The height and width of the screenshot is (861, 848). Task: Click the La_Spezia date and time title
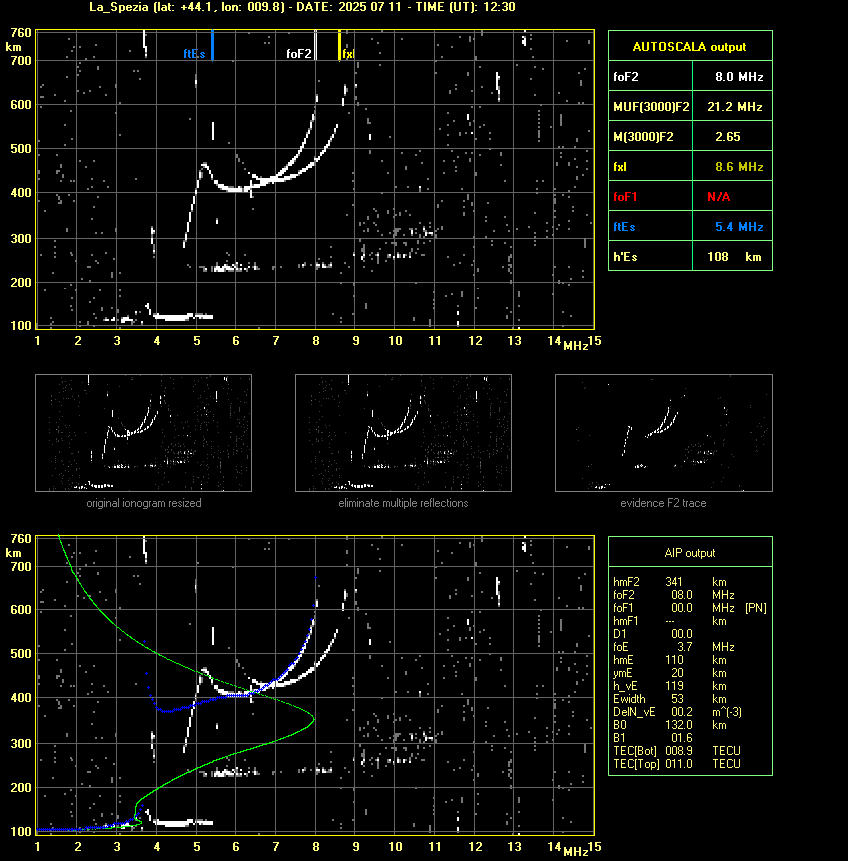pos(302,7)
